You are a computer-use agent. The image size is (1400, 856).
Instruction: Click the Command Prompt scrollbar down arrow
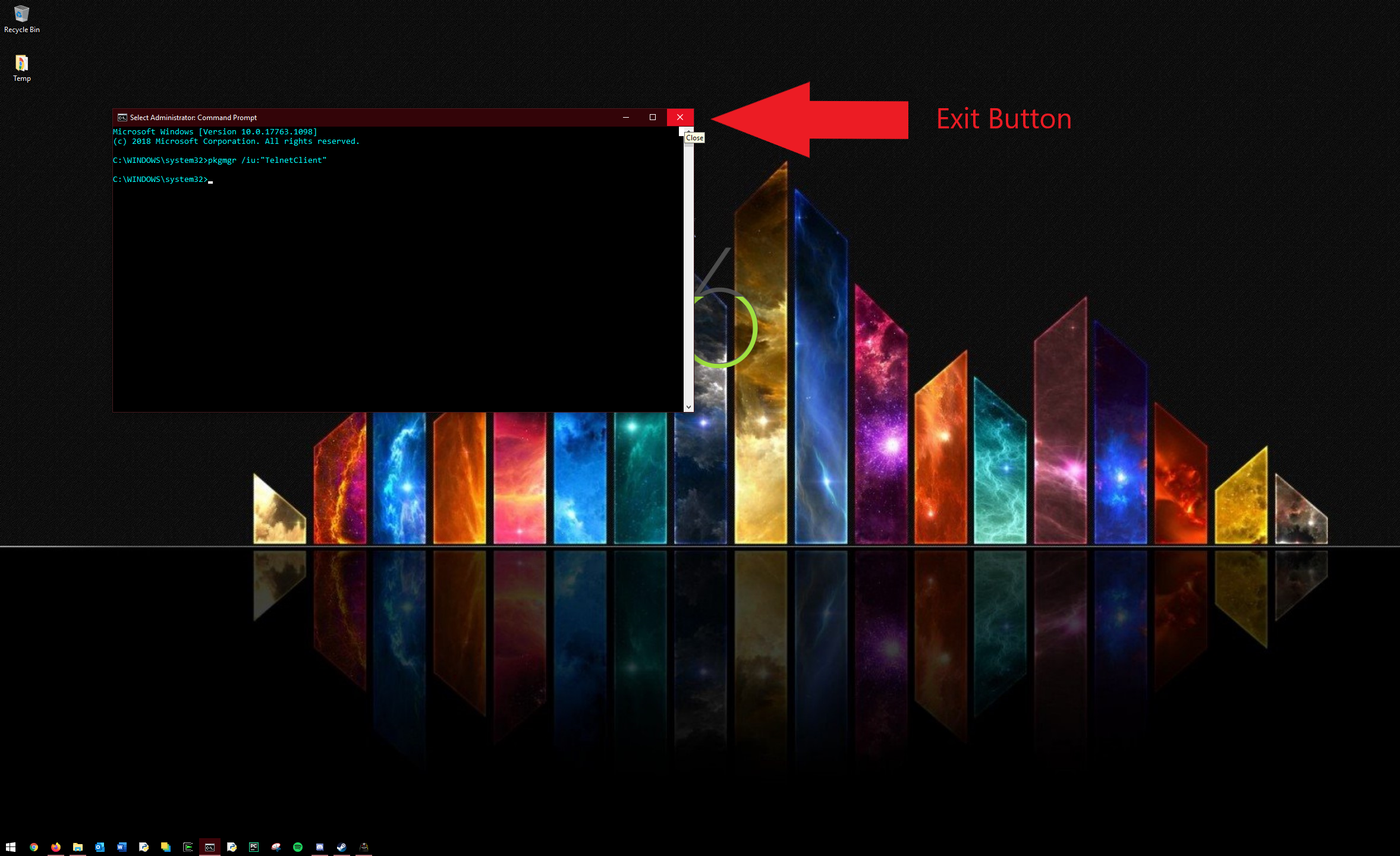(x=688, y=407)
